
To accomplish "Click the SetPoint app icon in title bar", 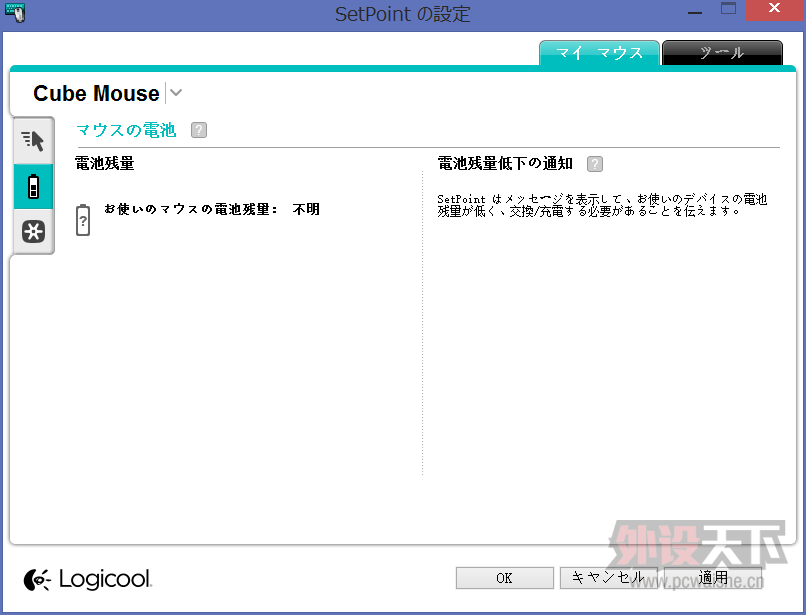I will coord(15,12).
